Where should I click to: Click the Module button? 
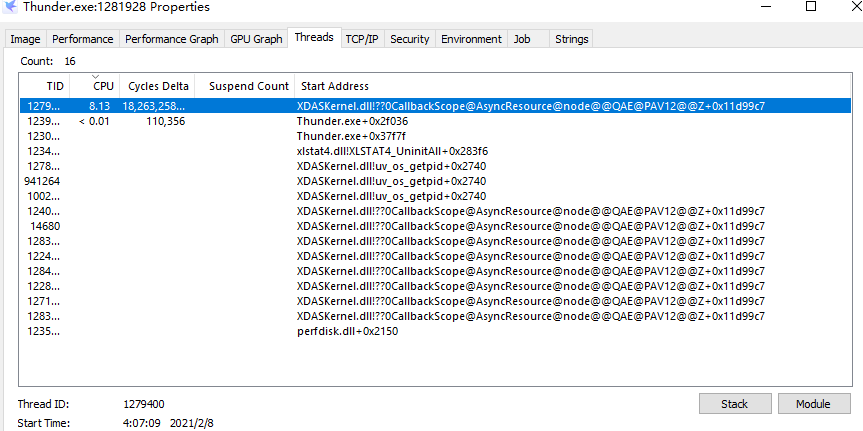coord(813,404)
